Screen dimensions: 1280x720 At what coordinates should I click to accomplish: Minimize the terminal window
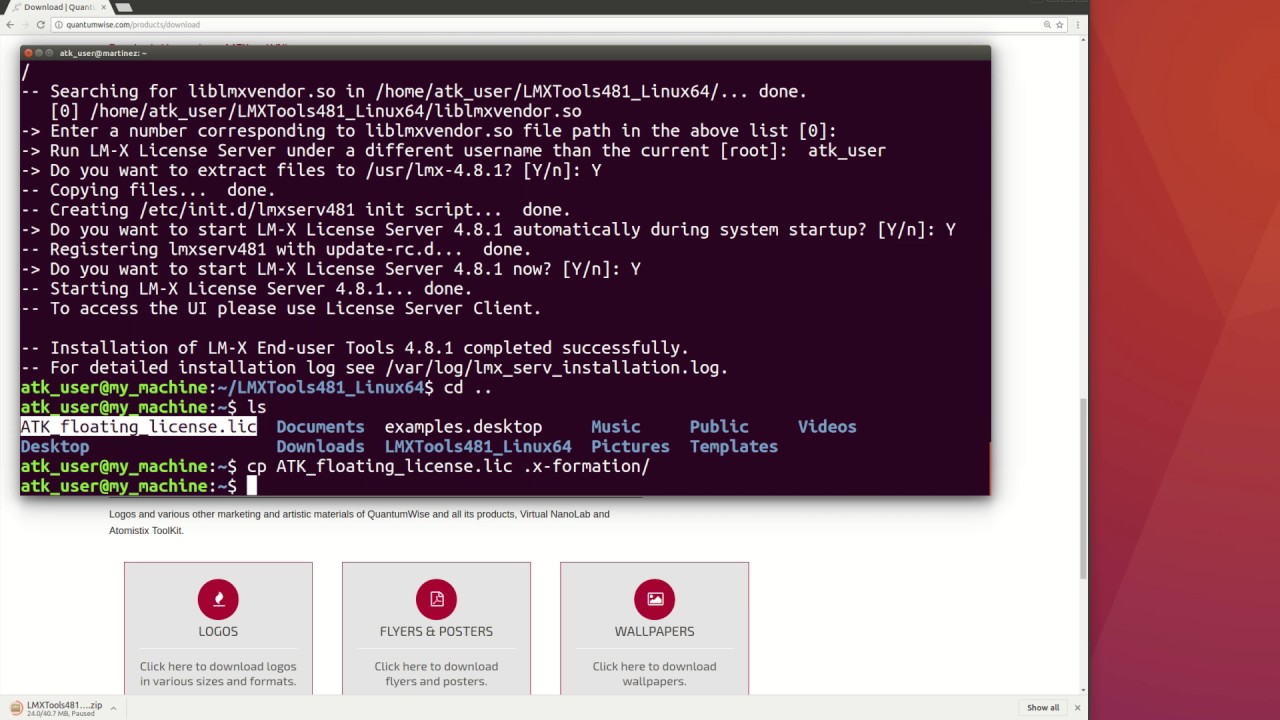(39, 53)
